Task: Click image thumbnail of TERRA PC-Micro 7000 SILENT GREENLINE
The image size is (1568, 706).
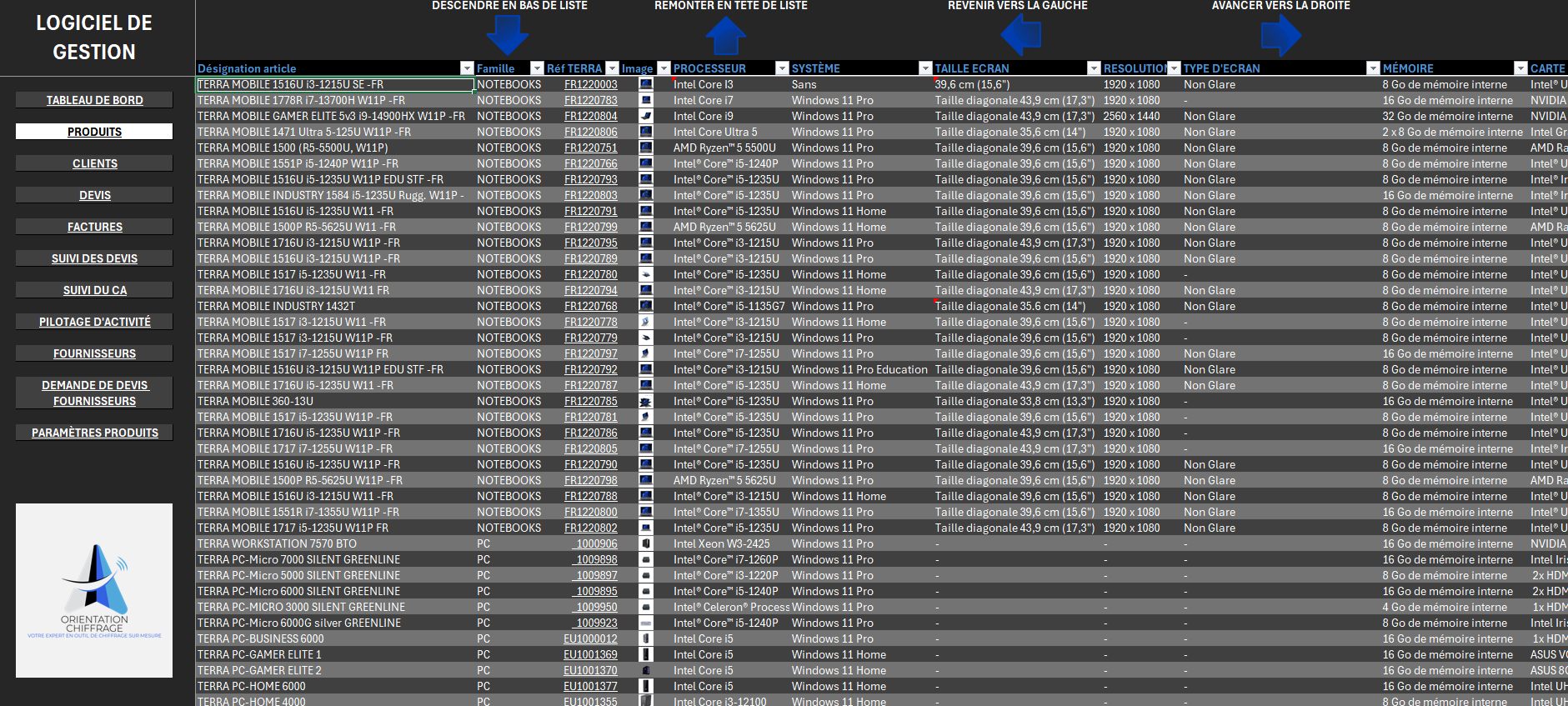Action: pyautogui.click(x=646, y=559)
